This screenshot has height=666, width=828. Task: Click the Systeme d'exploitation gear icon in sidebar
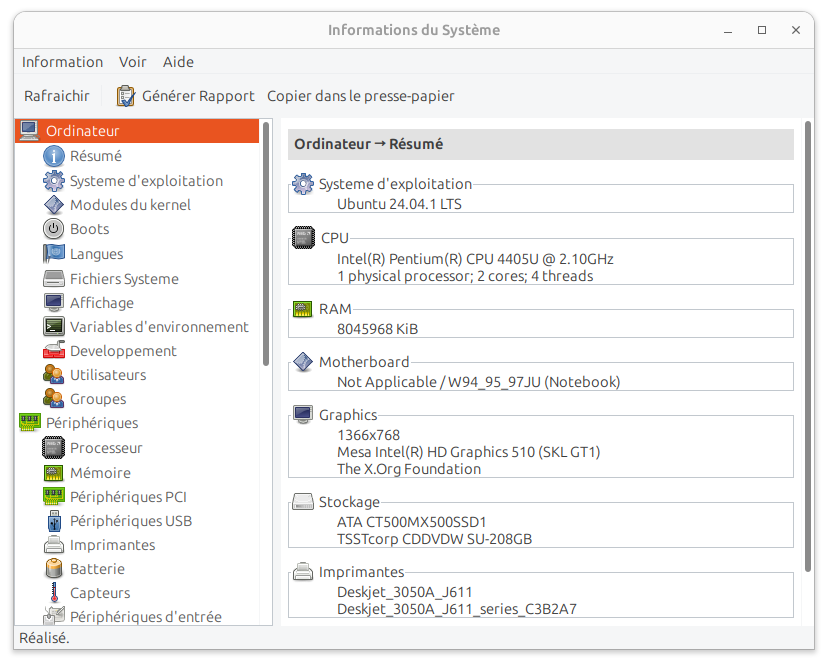point(54,181)
